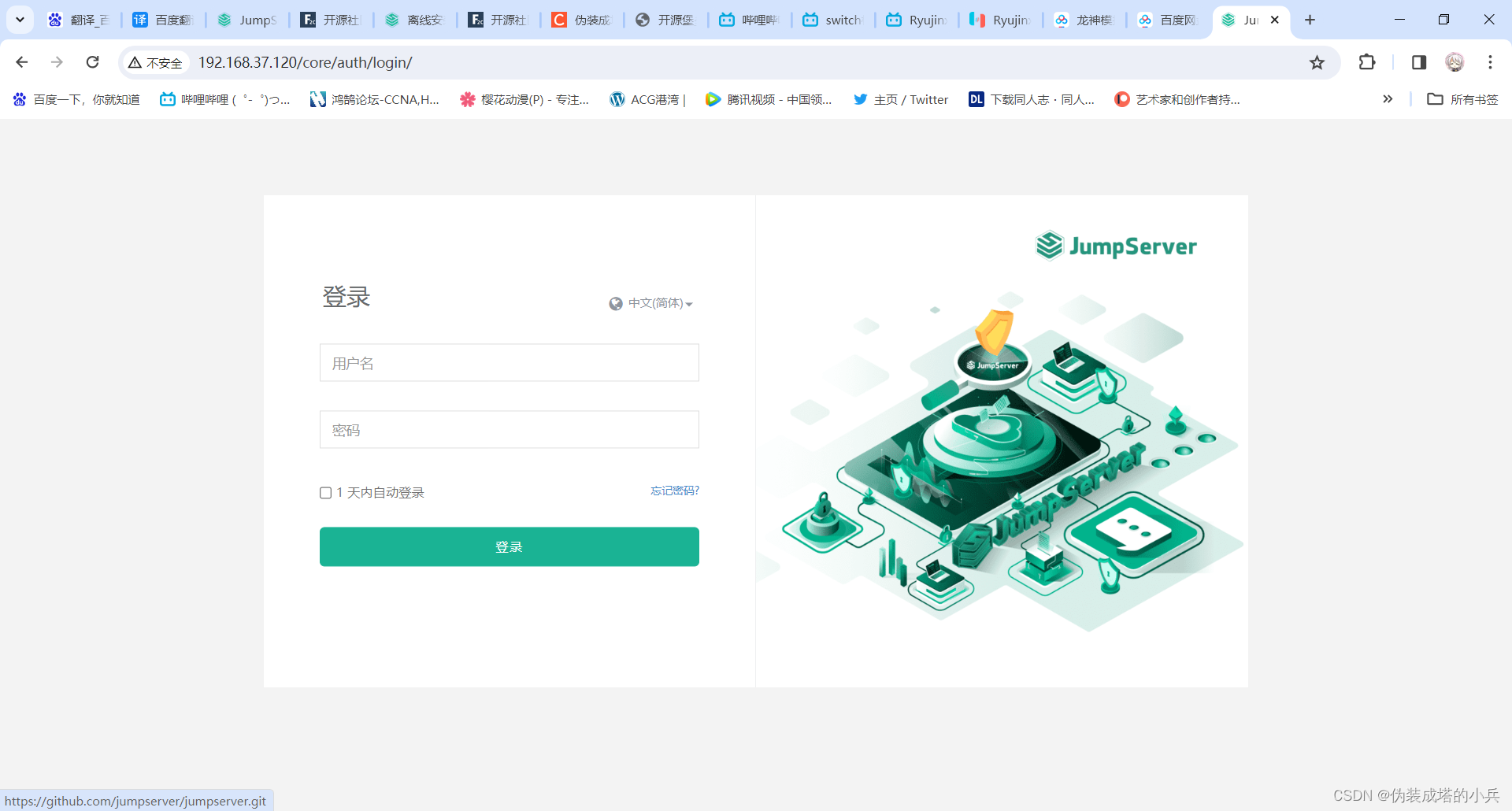The width and height of the screenshot is (1512, 811).
Task: Reload the page with refresh icon
Action: (93, 62)
